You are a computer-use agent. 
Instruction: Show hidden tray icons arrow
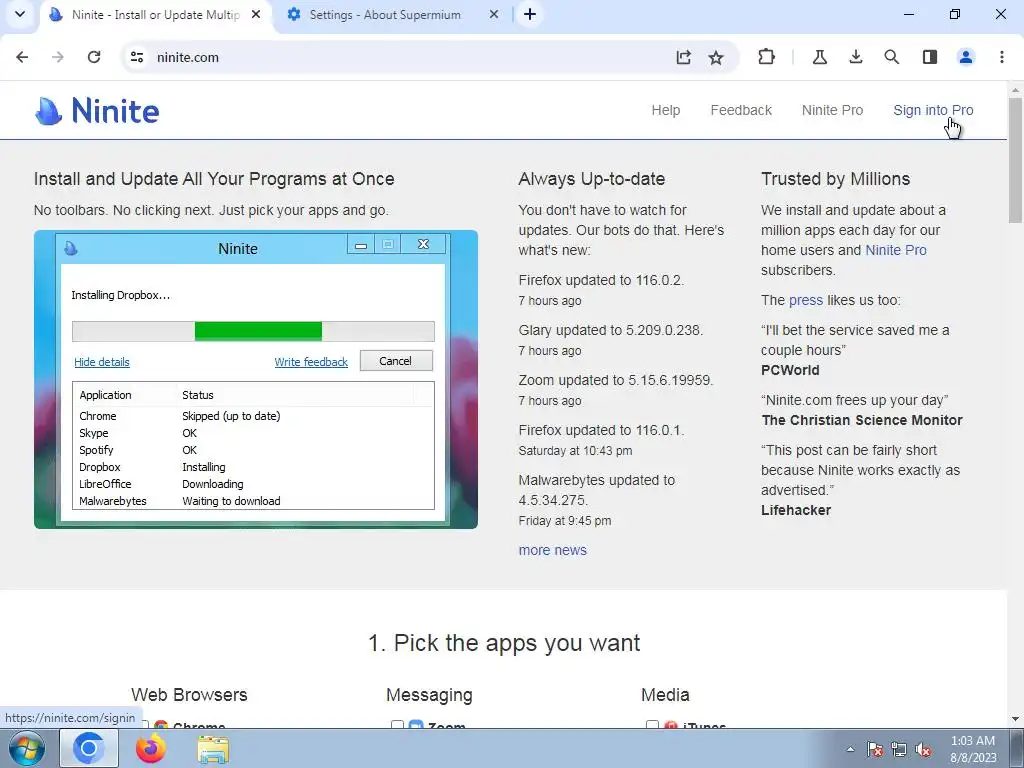tap(850, 750)
